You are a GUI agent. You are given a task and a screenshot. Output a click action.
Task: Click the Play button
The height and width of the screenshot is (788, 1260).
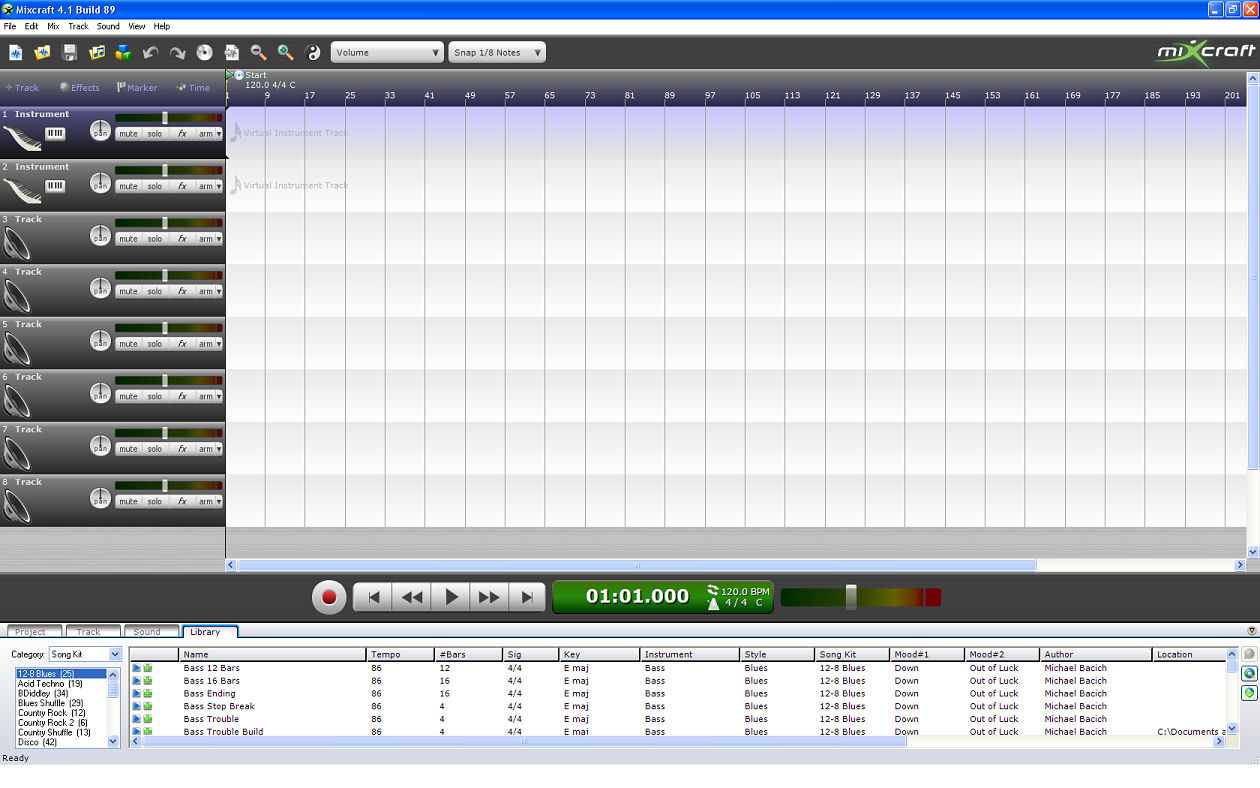coord(451,597)
